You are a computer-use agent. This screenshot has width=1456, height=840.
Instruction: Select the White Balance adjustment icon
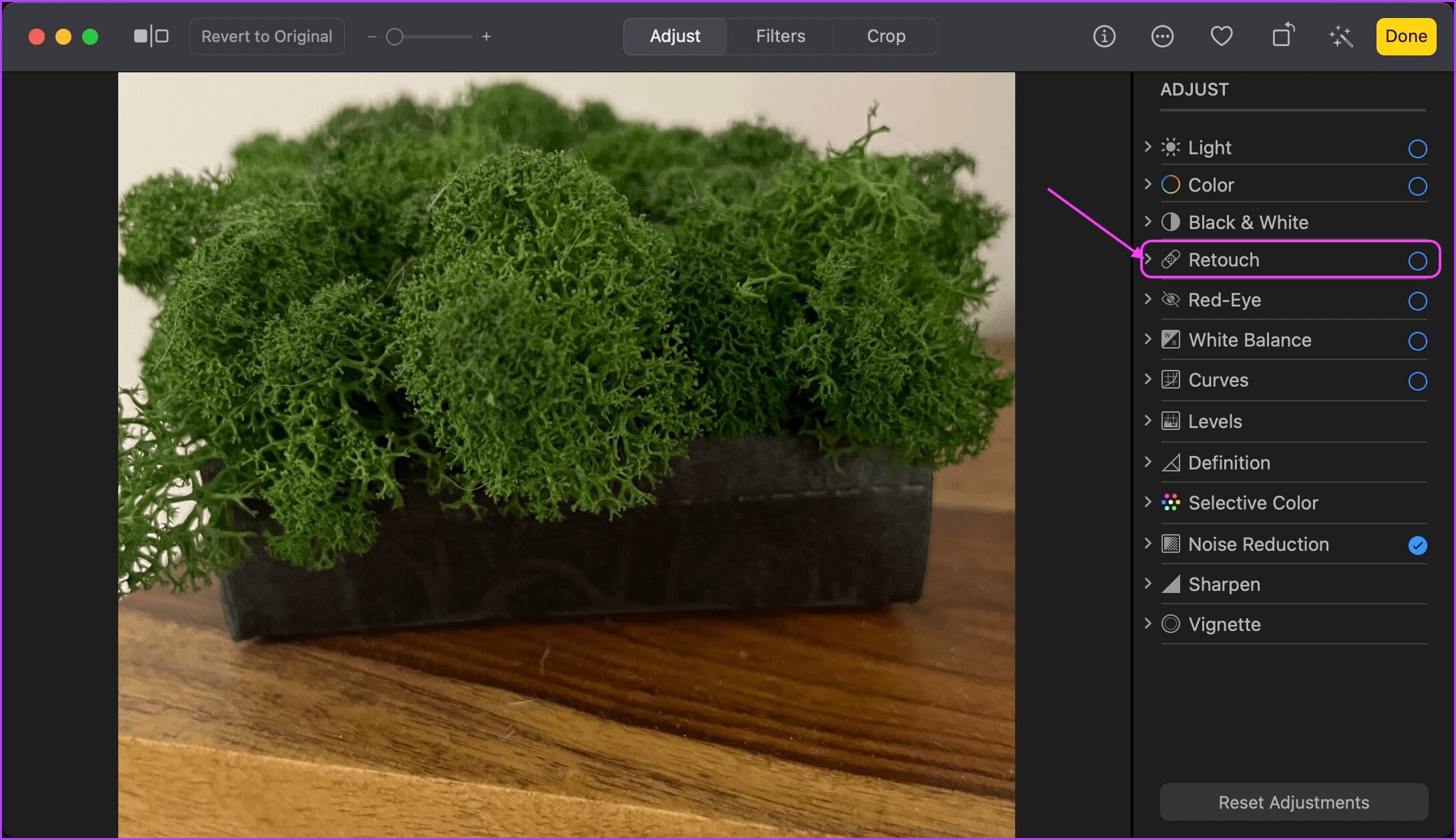1171,339
